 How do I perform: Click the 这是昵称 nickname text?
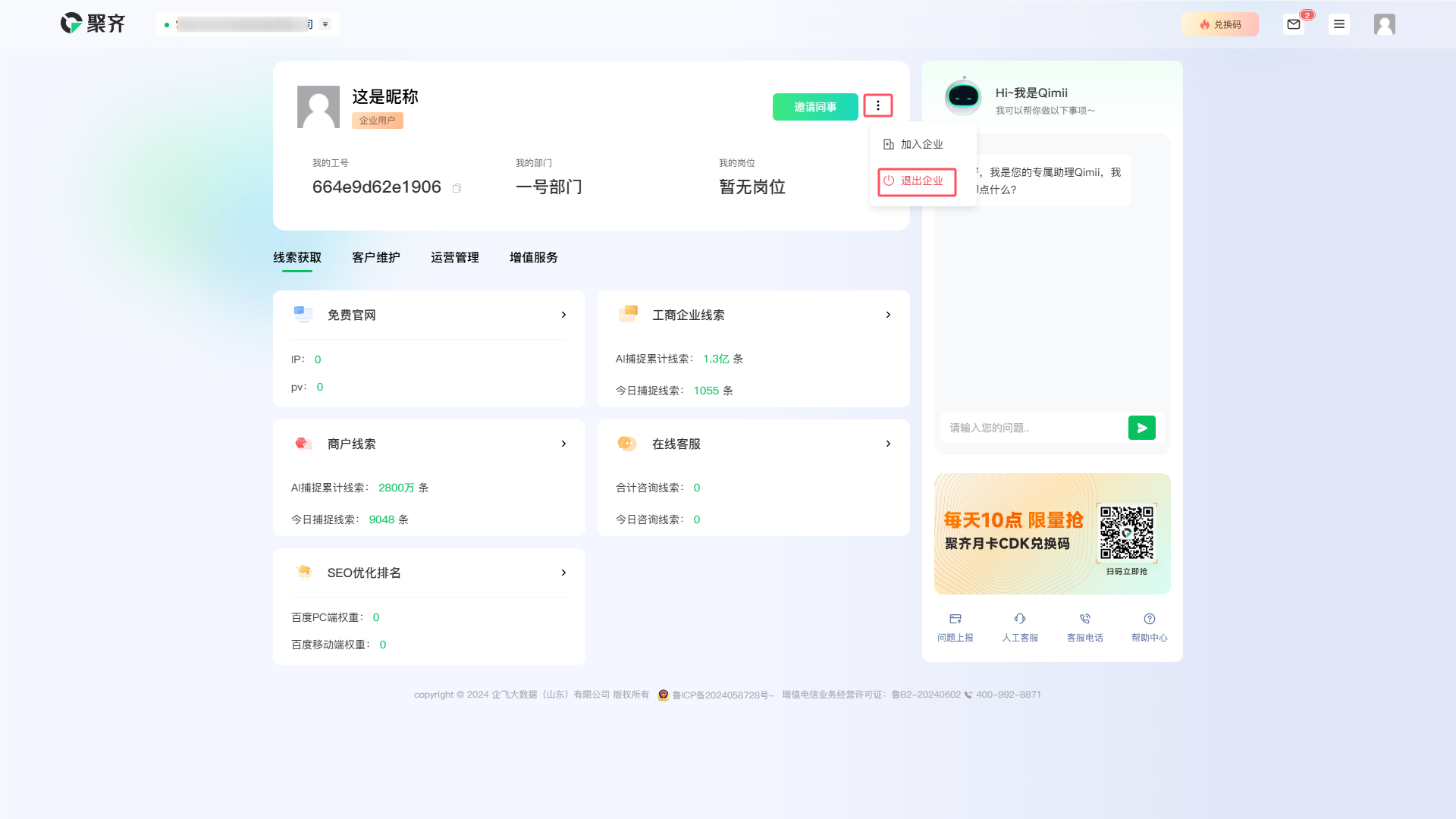point(385,96)
